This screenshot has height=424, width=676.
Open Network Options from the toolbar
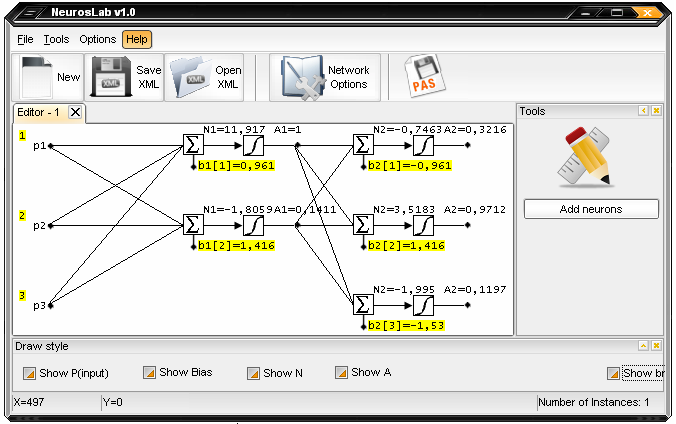pos(303,77)
